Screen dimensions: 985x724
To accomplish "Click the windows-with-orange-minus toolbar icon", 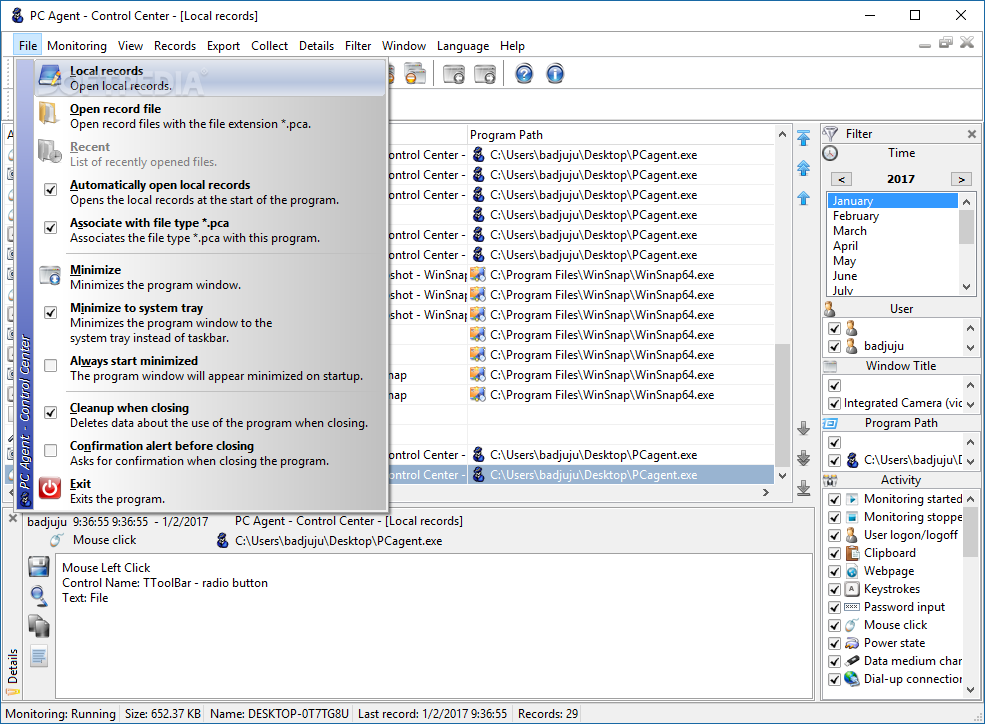I will coord(415,74).
